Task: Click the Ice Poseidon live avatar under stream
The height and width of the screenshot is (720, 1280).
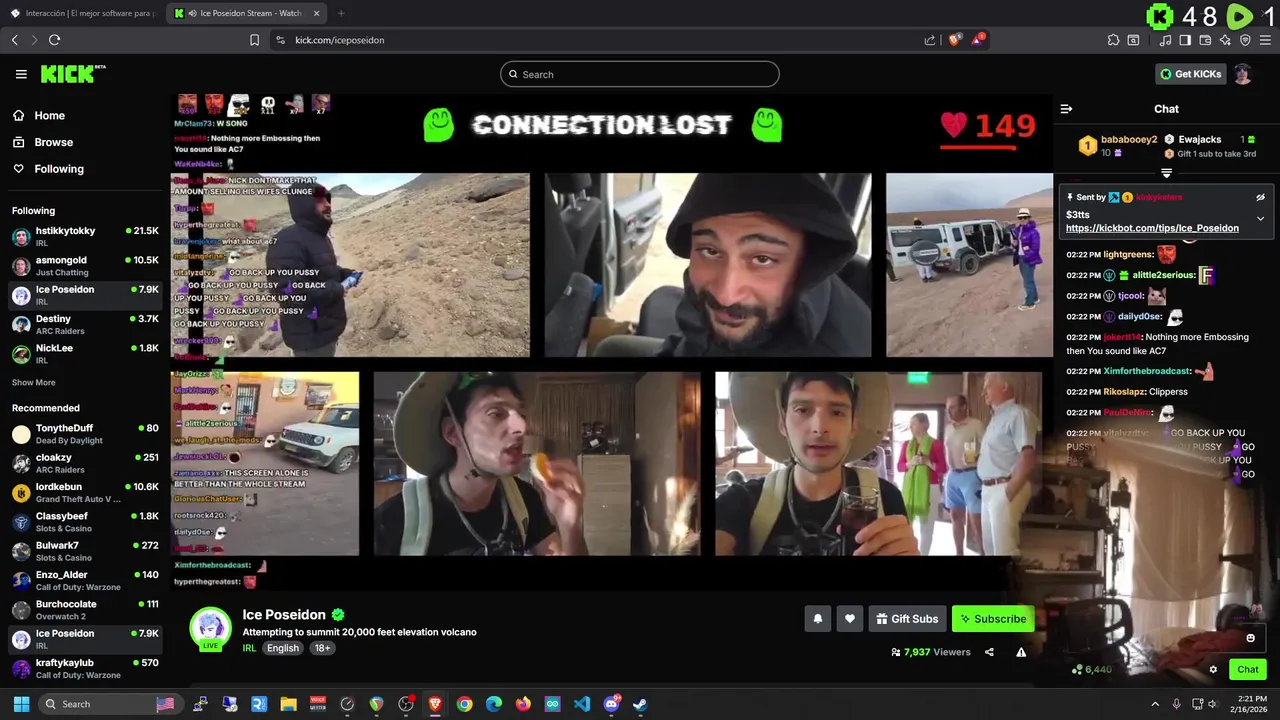Action: click(211, 628)
